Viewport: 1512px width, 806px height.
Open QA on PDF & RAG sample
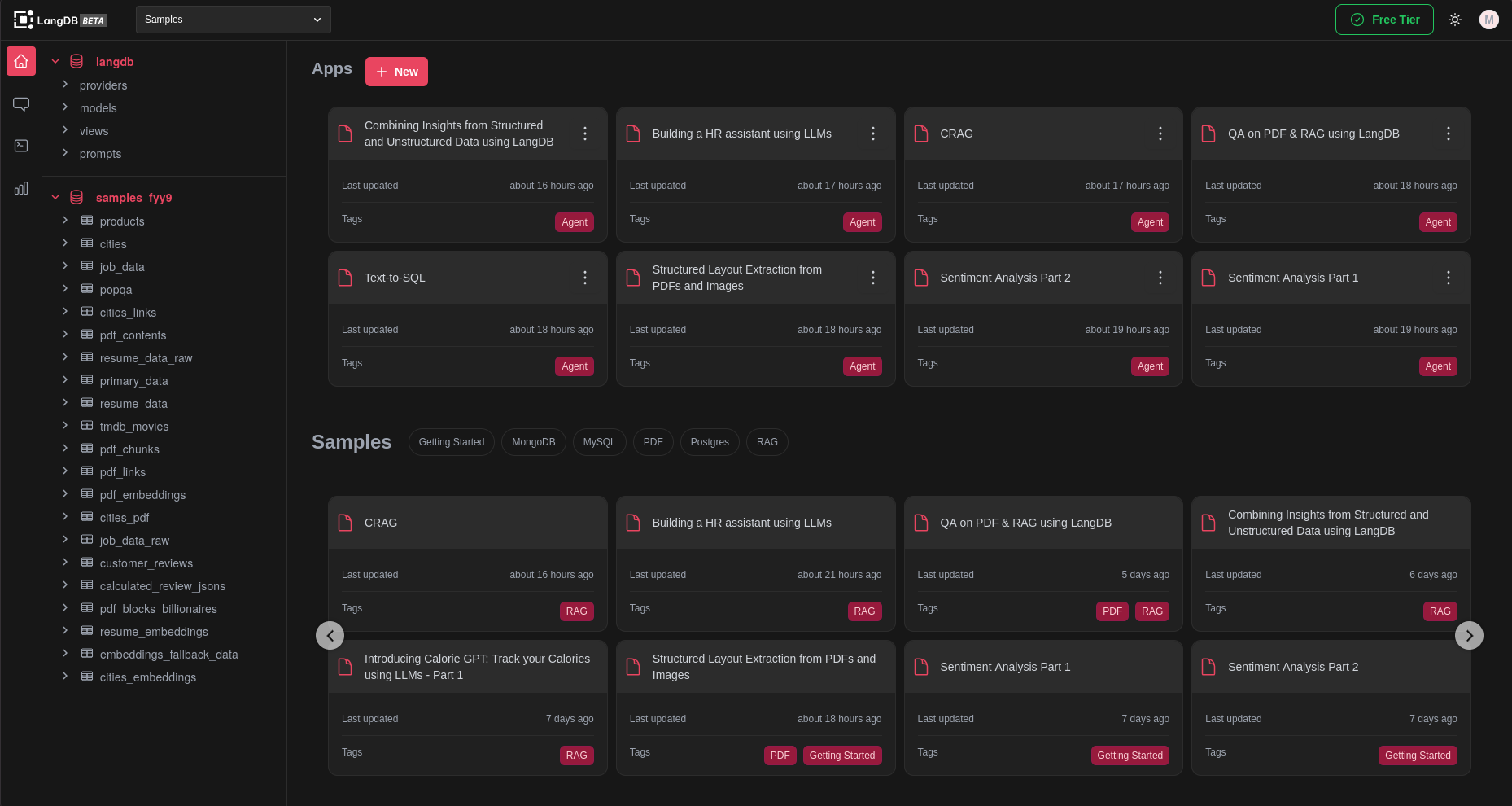tap(1043, 563)
